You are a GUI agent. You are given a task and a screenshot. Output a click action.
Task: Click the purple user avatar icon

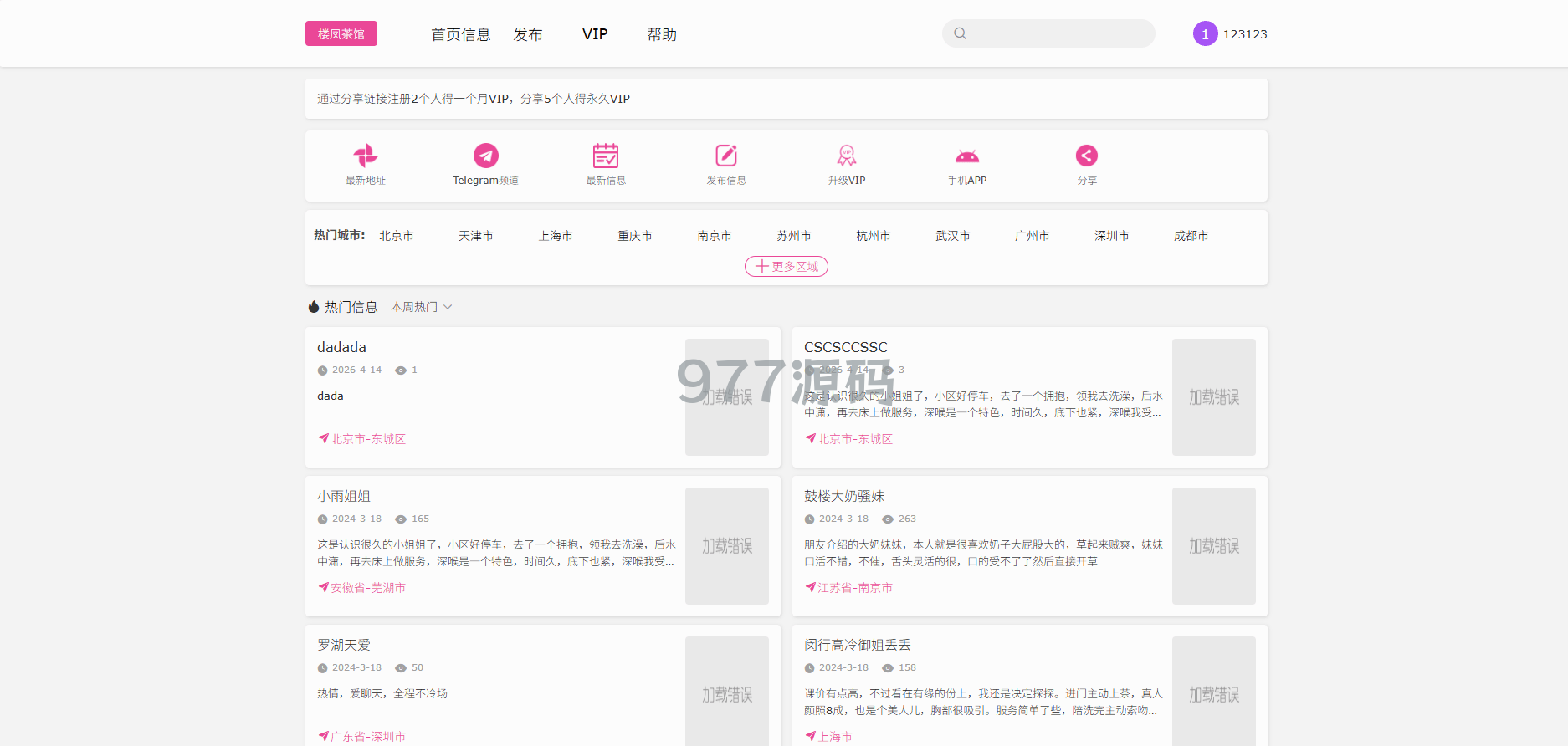(1205, 33)
